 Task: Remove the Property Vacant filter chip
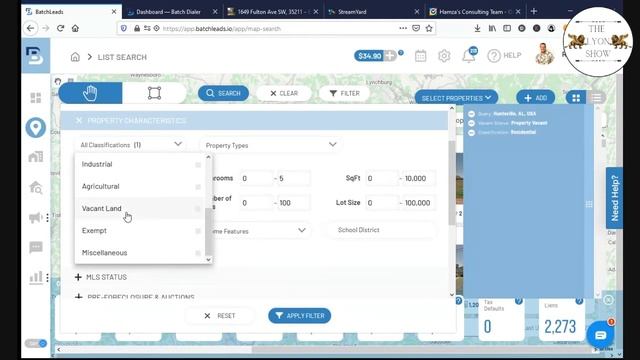(x=471, y=123)
